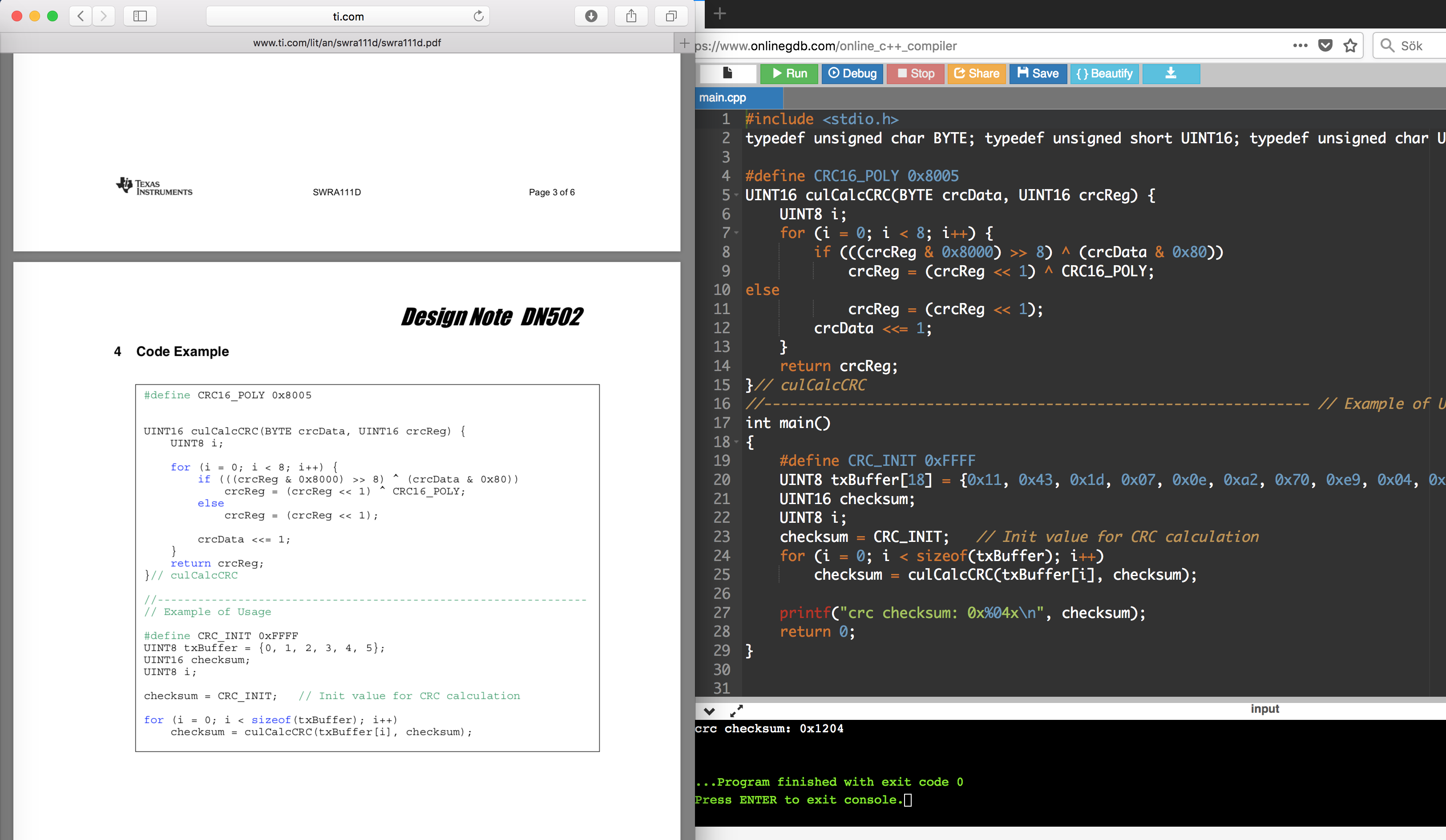This screenshot has height=840, width=1446.
Task: Format code with the Beautify button
Action: point(1104,73)
